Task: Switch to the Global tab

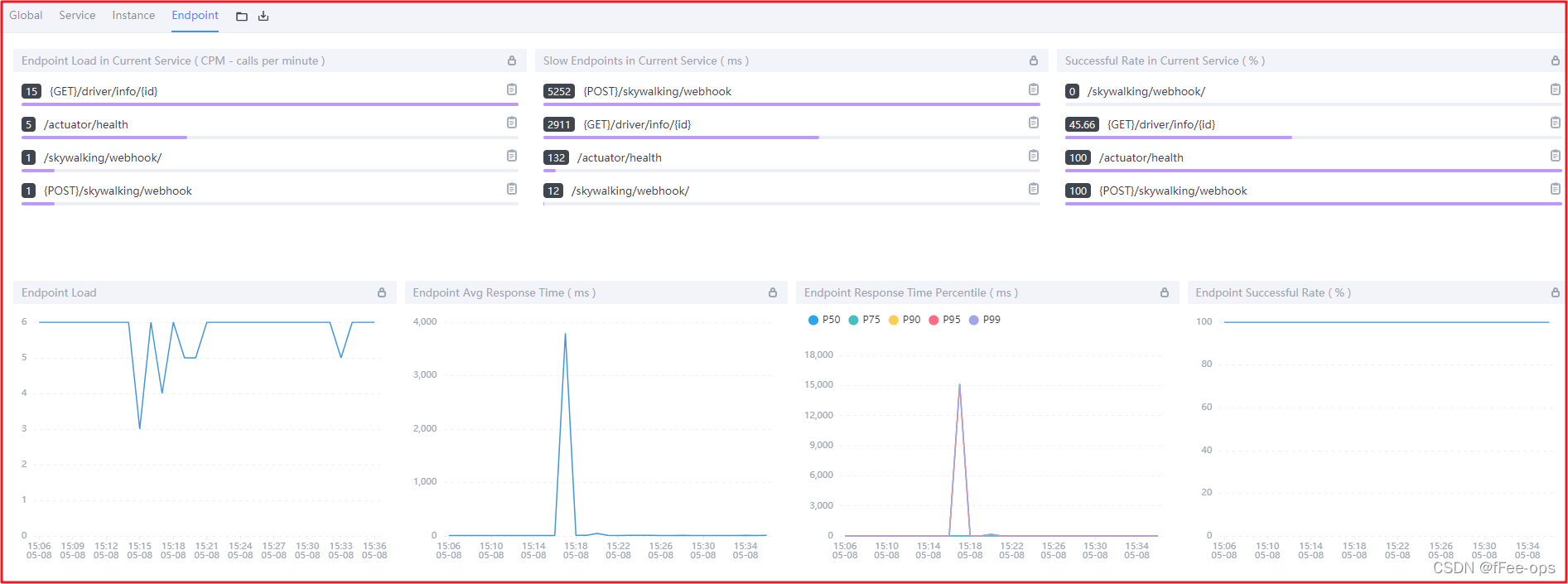Action: click(x=26, y=16)
